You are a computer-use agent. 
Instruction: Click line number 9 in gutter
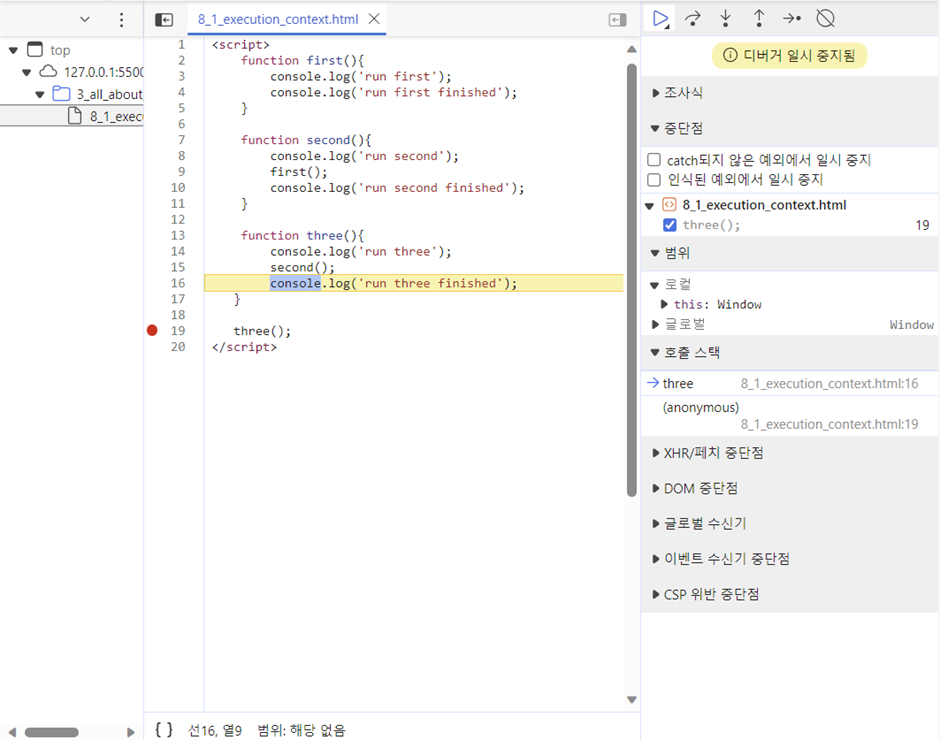point(181,172)
